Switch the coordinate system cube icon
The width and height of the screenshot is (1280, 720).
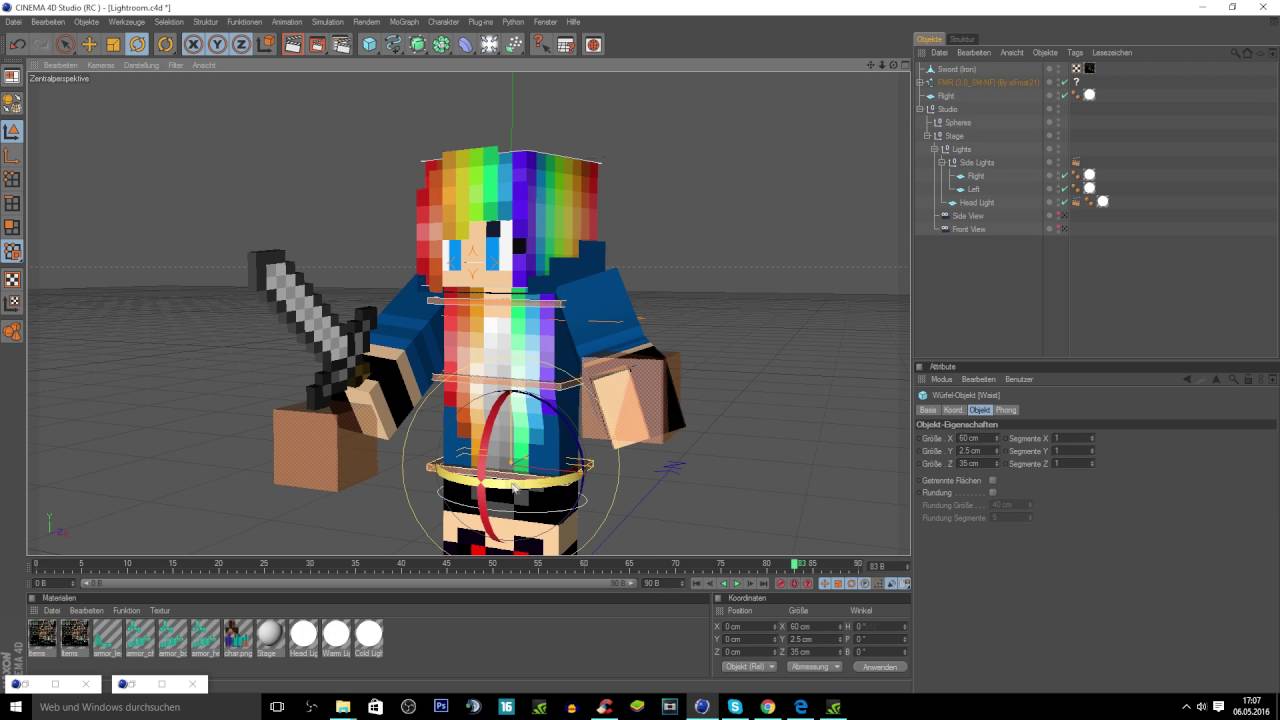[265, 44]
